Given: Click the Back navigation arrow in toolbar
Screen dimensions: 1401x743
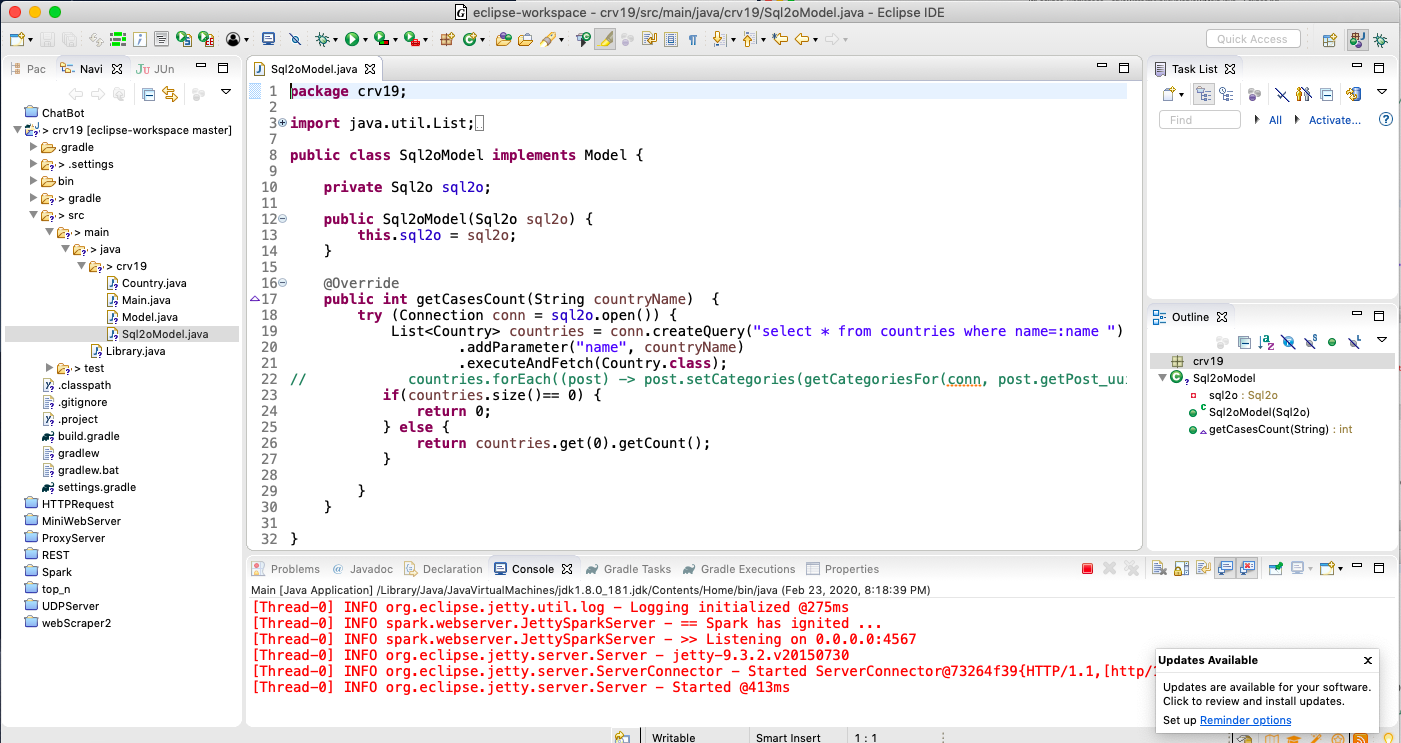Looking at the screenshot, I should [802, 39].
